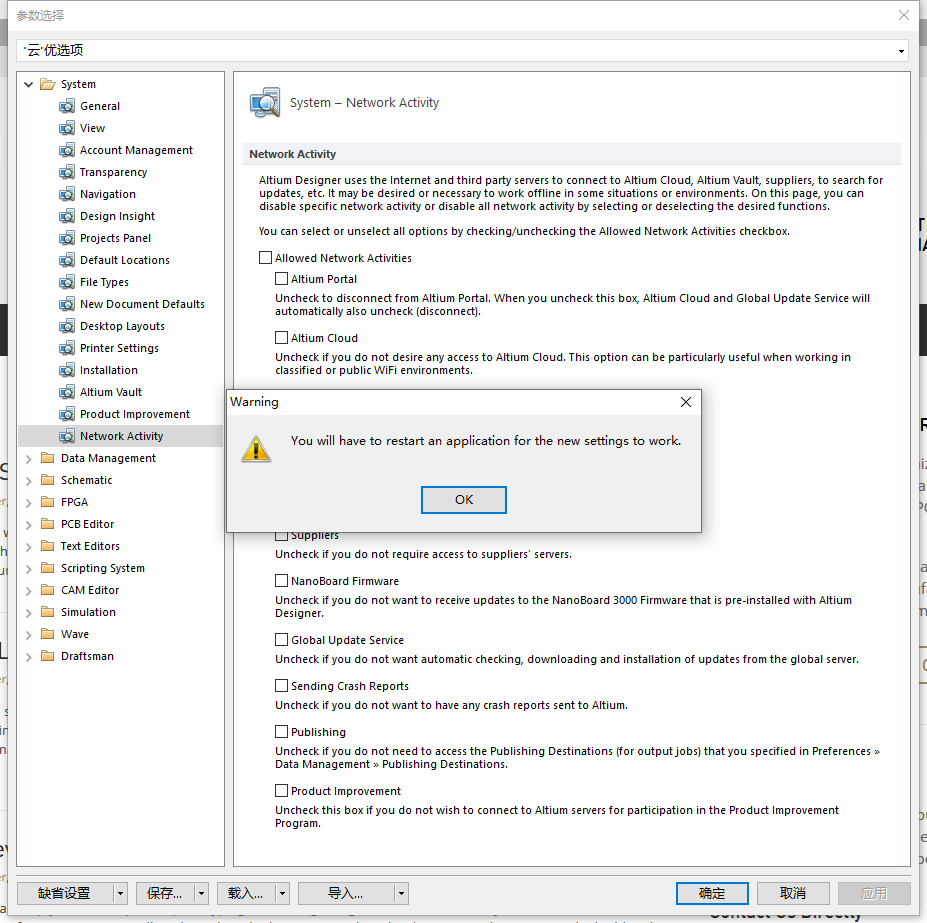Click the 保存... save button
927x923 pixels.
(x=165, y=893)
